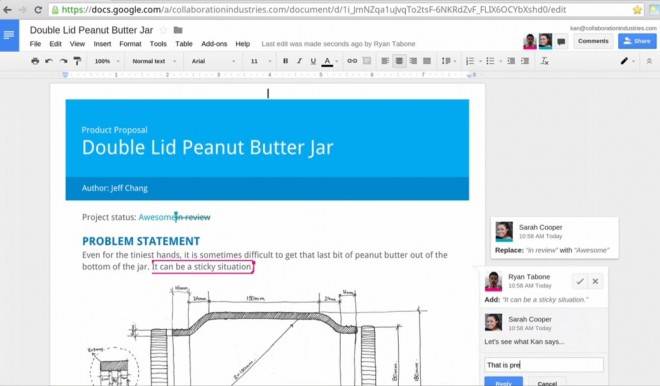Toggle center alignment
Image resolution: width=660 pixels, height=386 pixels.
point(399,61)
